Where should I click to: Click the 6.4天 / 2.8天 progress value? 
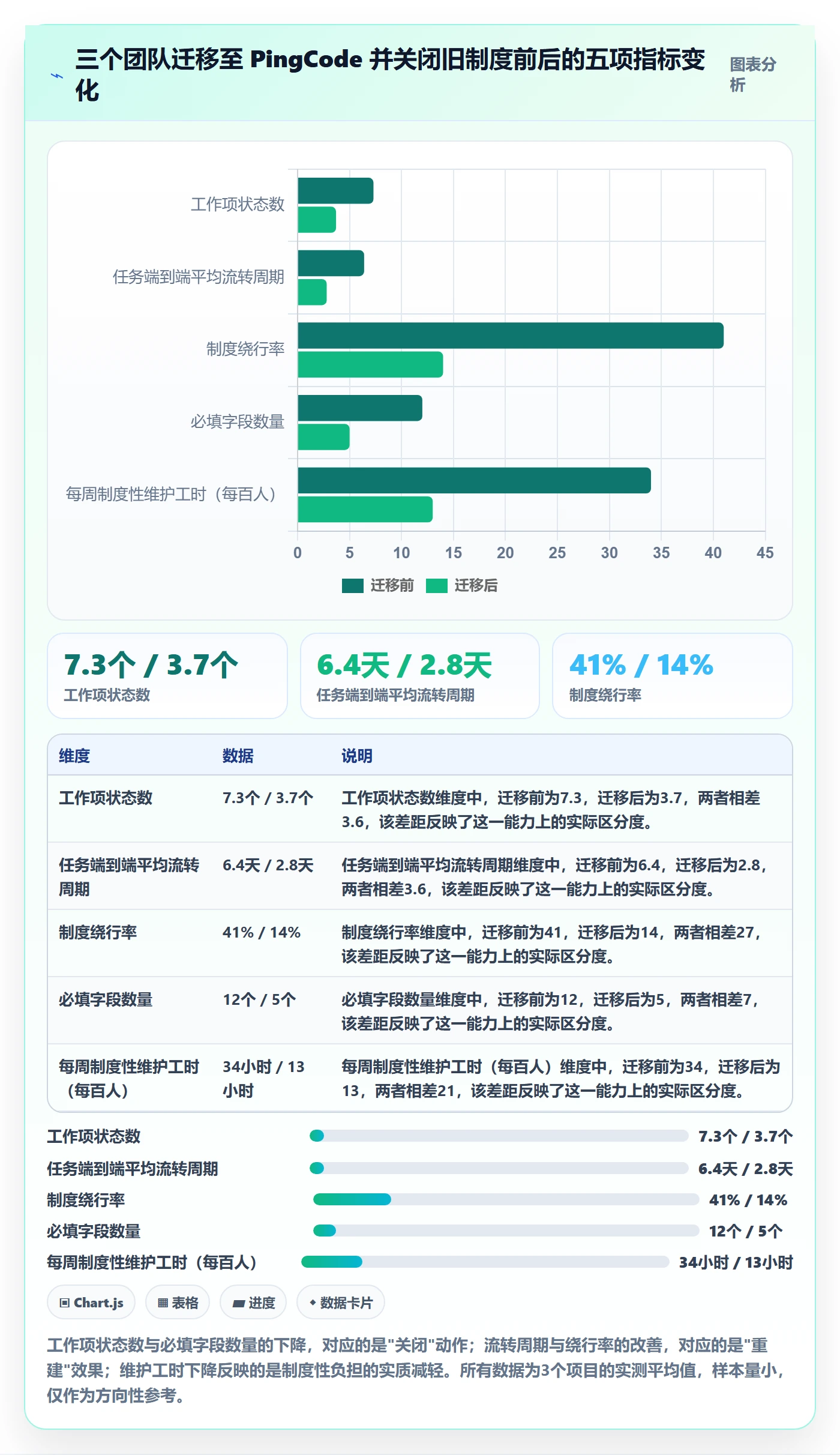[745, 1169]
